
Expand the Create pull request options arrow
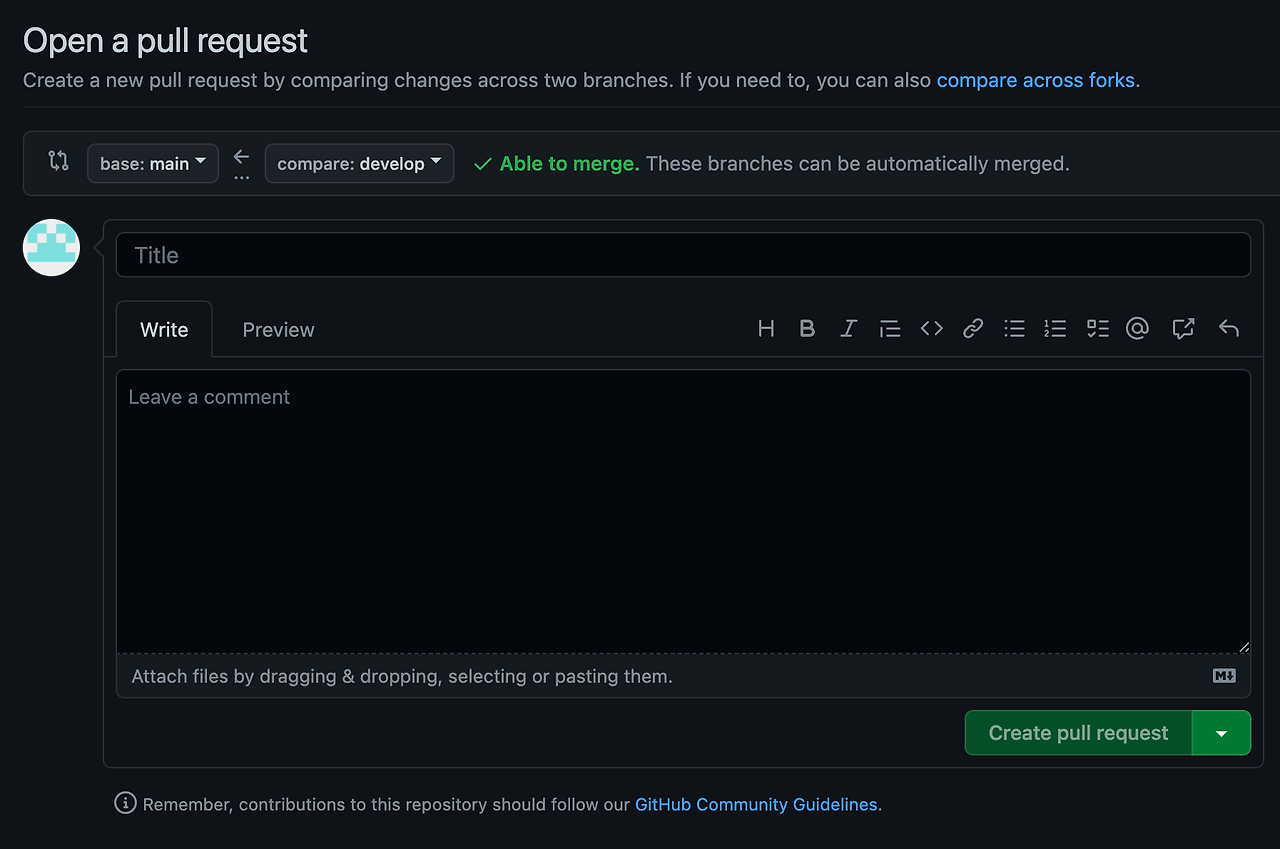point(1221,732)
